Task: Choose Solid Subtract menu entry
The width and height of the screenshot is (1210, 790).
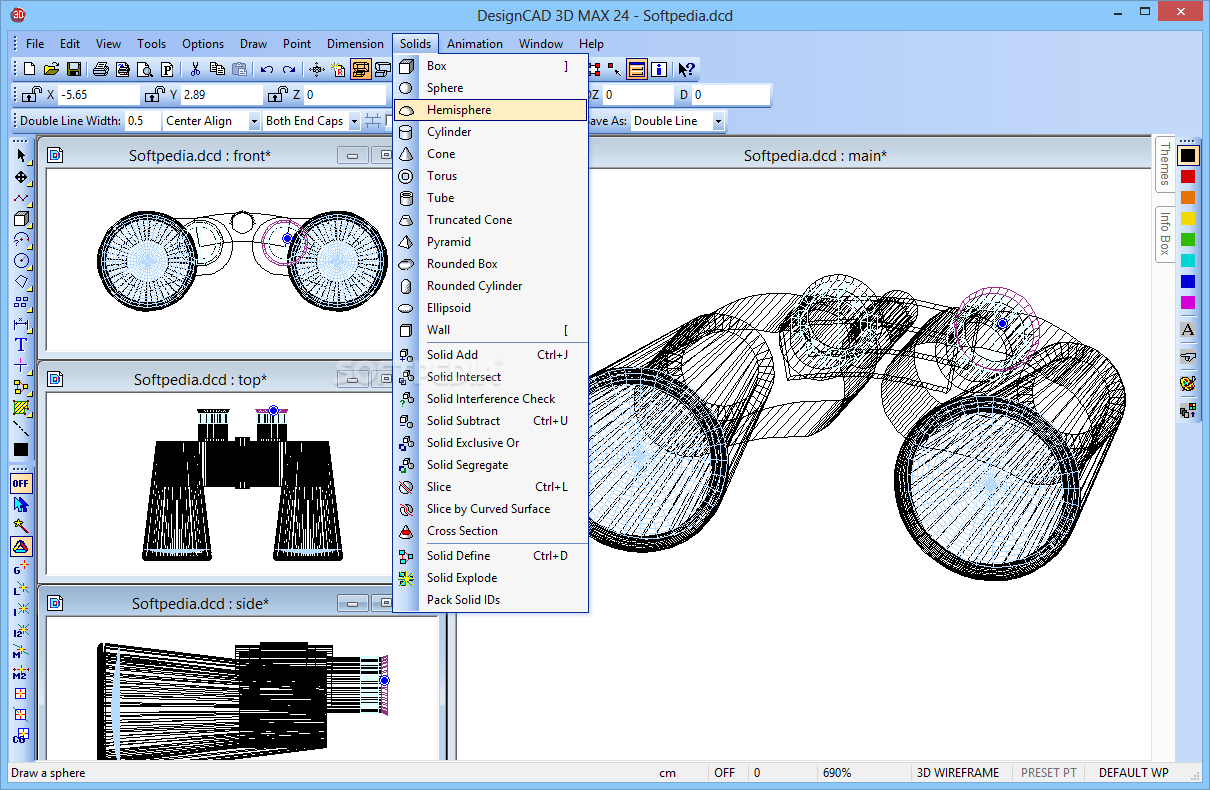Action: pyautogui.click(x=490, y=421)
